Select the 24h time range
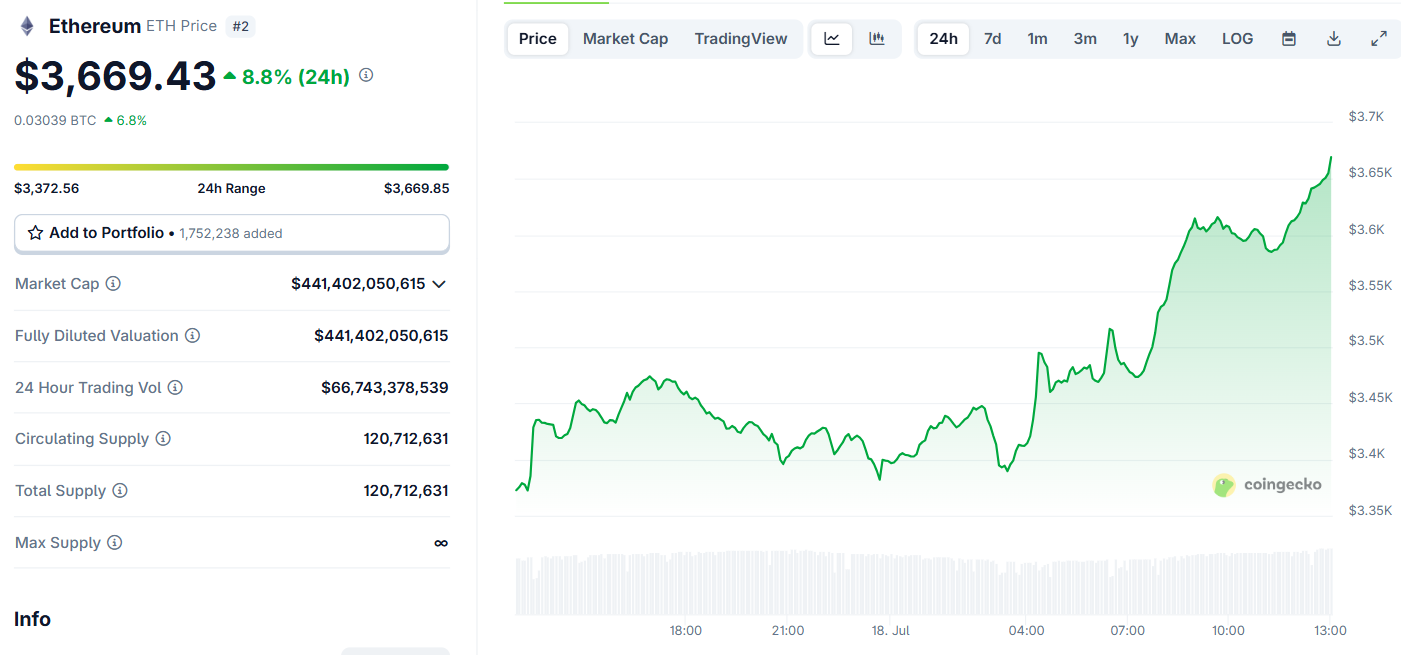This screenshot has height=655, width=1401. click(x=943, y=39)
